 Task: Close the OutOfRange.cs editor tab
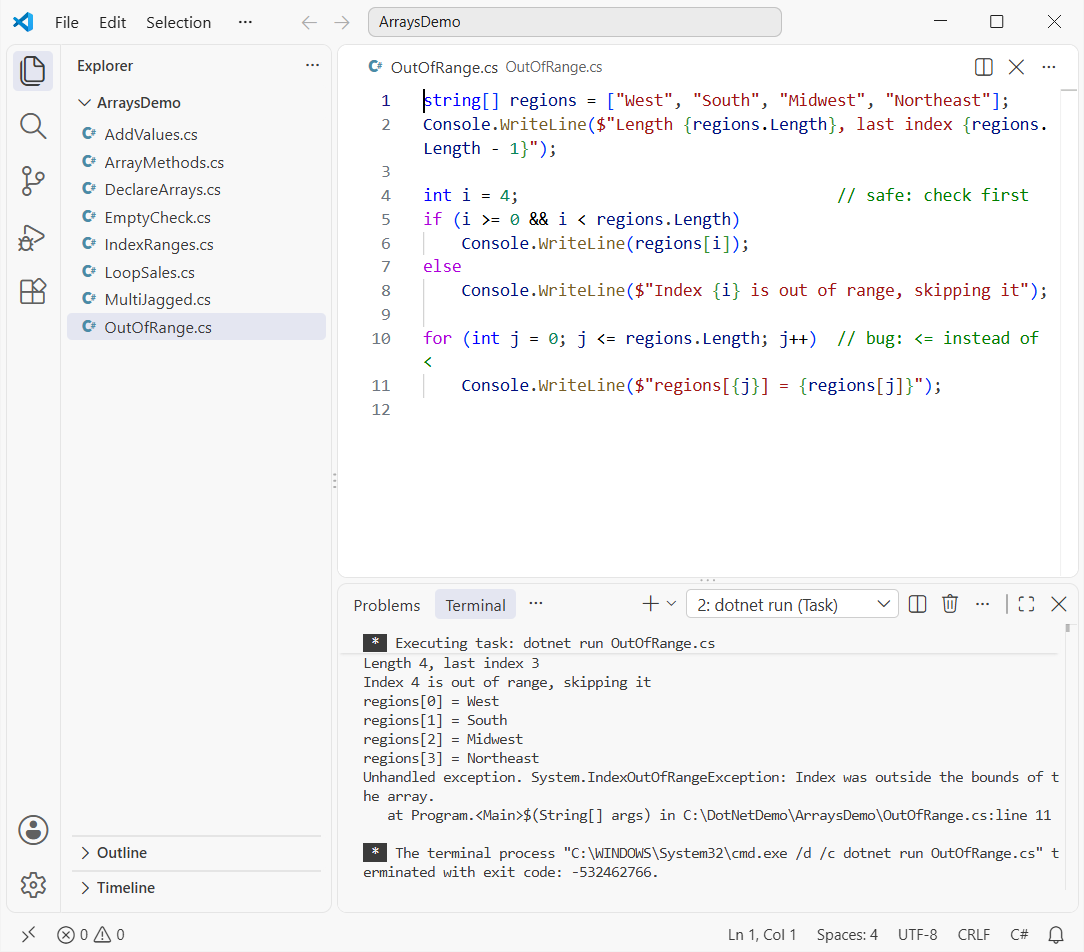(x=1016, y=67)
